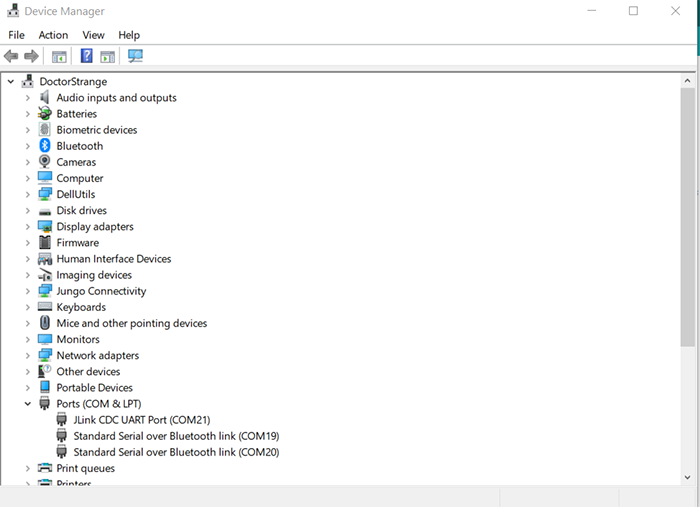Select Standard Serial over Bluetooth link (COM19)
This screenshot has width=700, height=507.
(176, 436)
